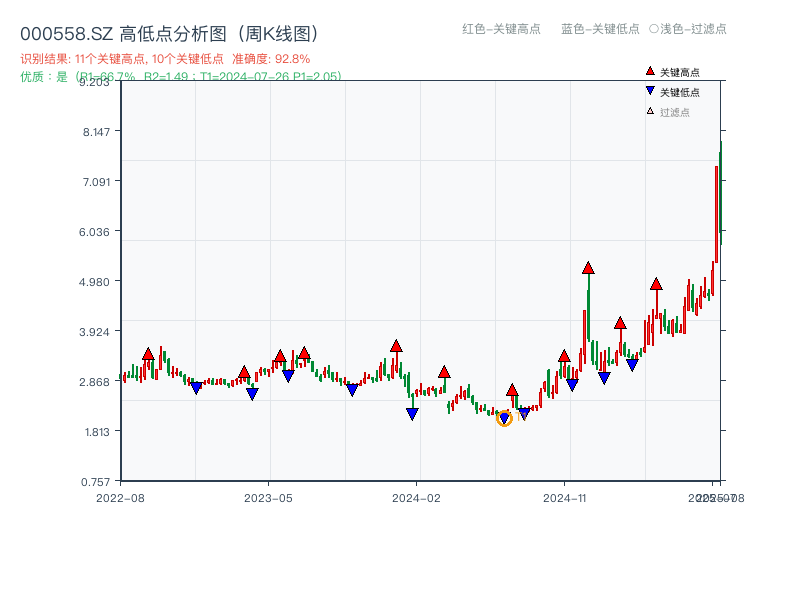Click the chart title 000558.SZ 高低点分析图
This screenshot has width=800, height=600.
click(x=170, y=34)
